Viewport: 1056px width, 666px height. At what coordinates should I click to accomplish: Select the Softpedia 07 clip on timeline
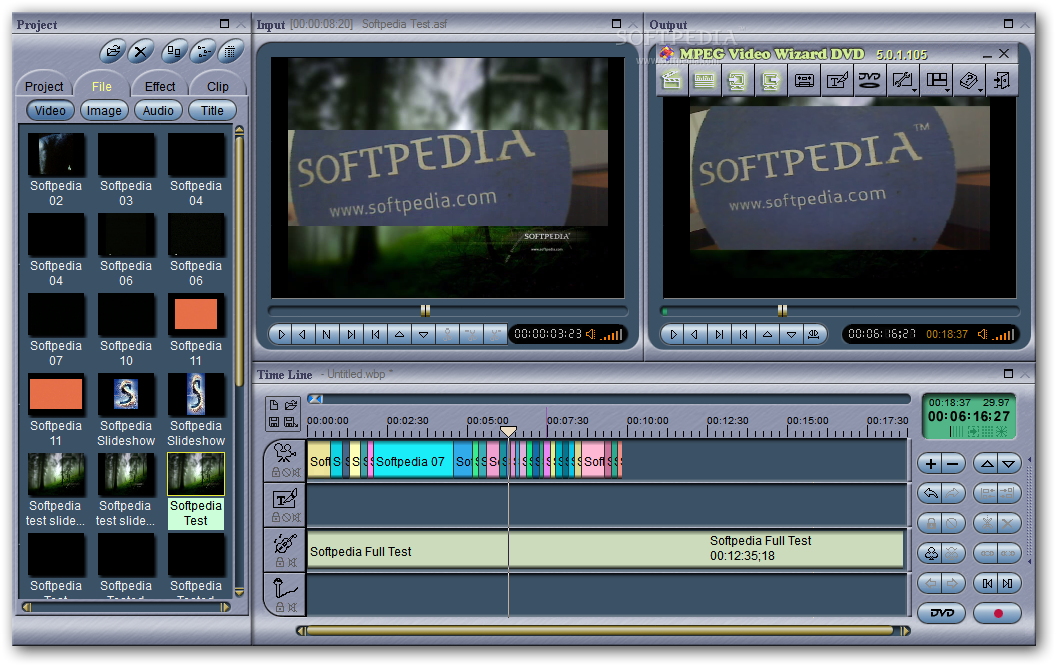click(413, 461)
